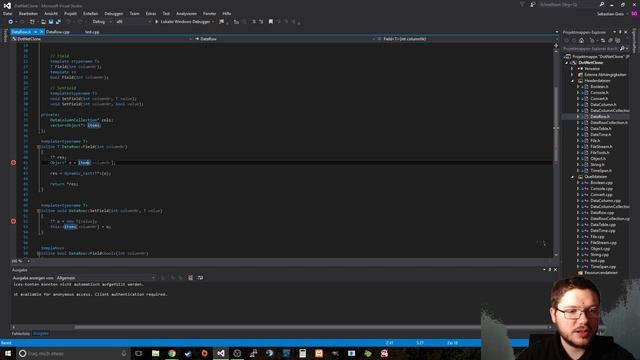Select DataTable.h in Solution Explorer
Viewport: 640px width, 360px height.
pos(601,129)
